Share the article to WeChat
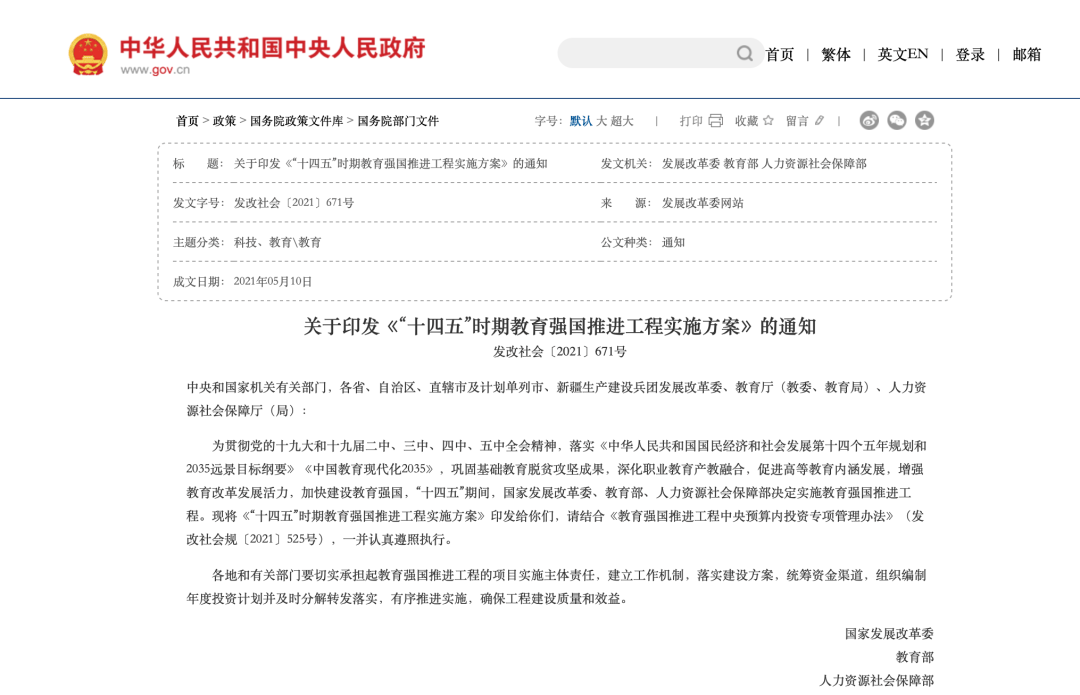The image size is (1080, 695). [897, 120]
